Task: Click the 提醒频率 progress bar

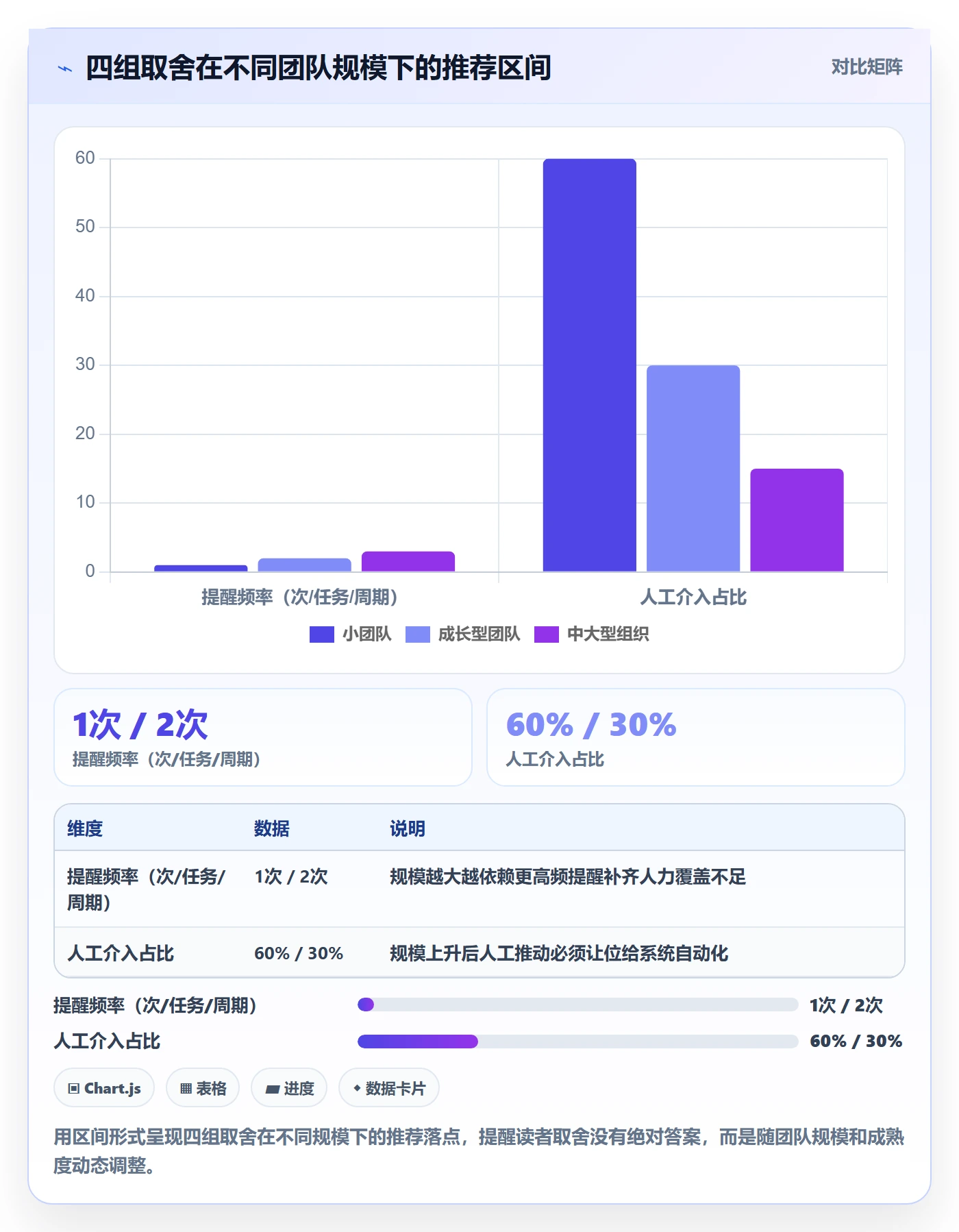Action: 577,1005
